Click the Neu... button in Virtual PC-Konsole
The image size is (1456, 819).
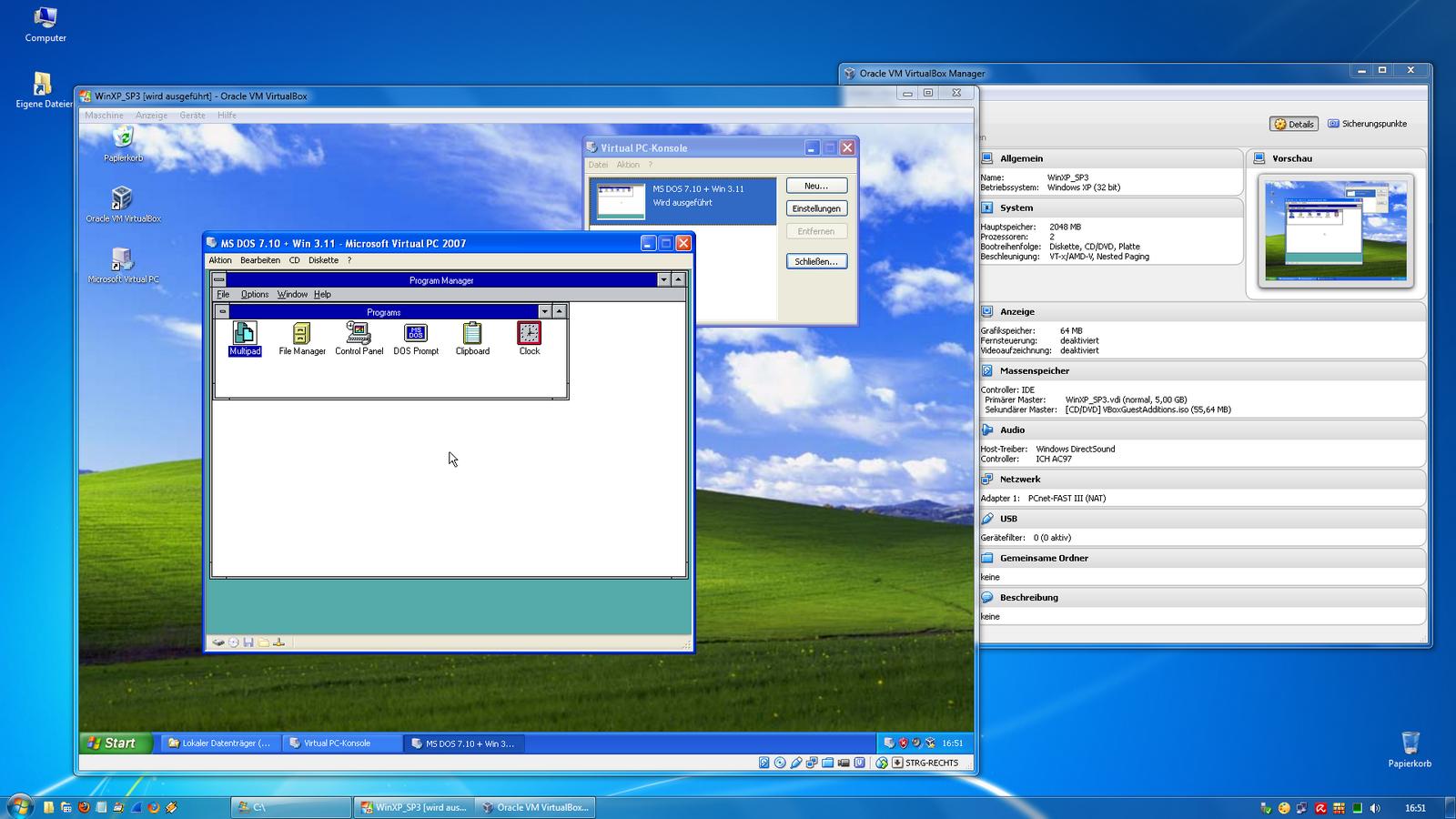click(x=816, y=186)
